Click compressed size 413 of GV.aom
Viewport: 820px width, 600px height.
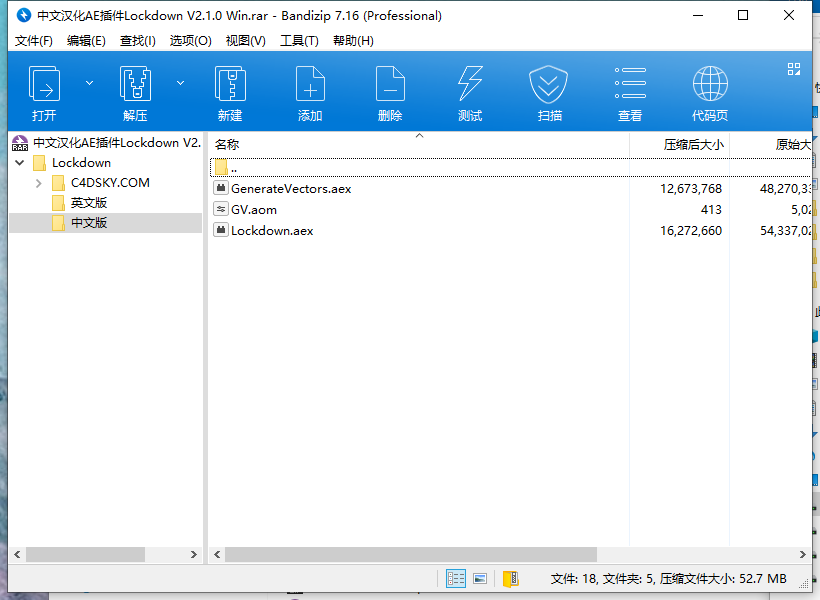[711, 210]
